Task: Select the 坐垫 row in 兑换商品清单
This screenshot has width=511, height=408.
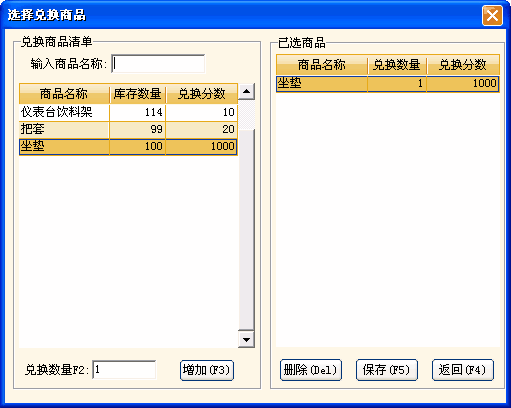Action: (x=128, y=147)
